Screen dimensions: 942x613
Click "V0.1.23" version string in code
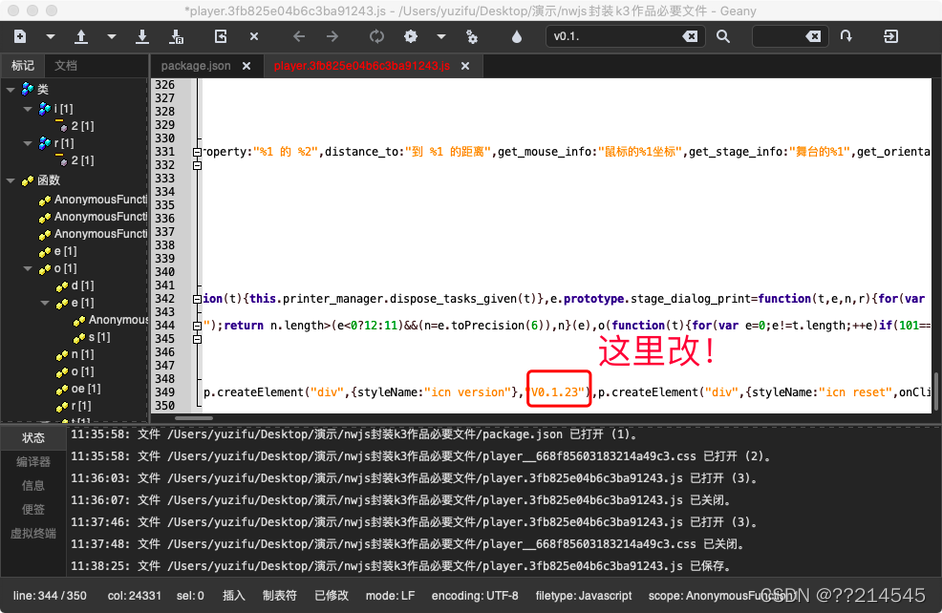[557, 392]
